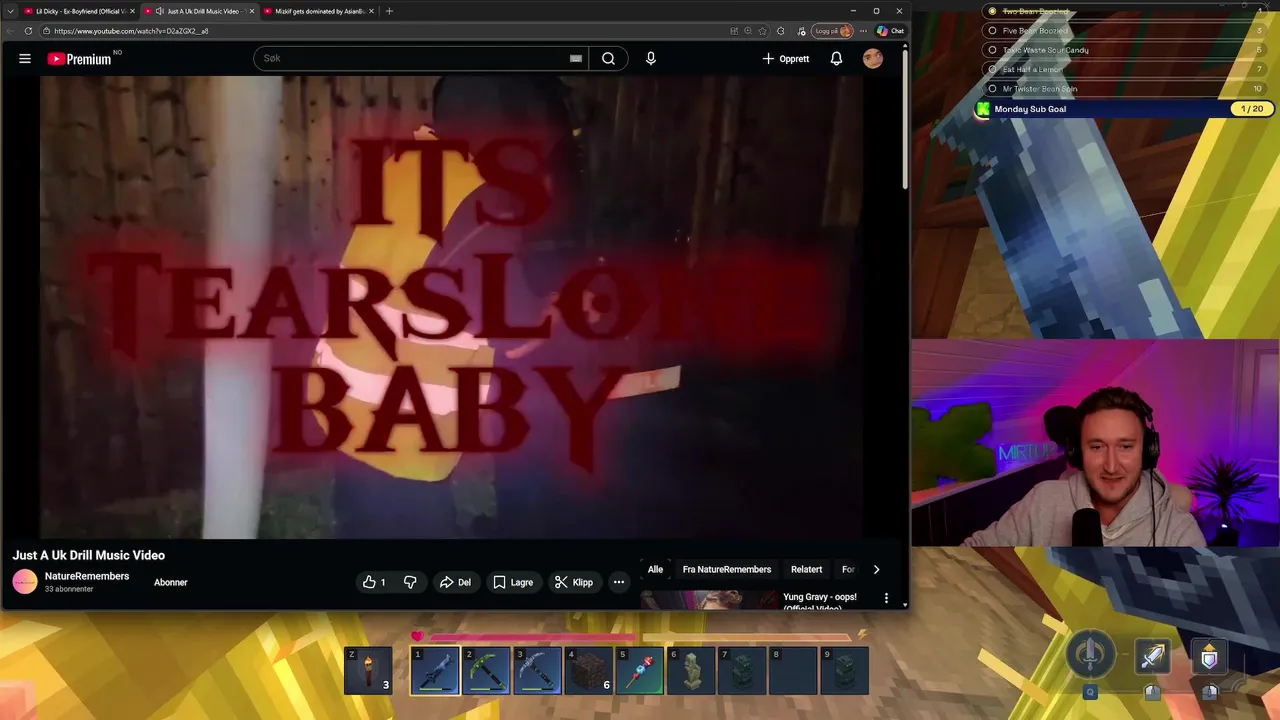
Task: Select Two Bean Boozled radio option
Action: (992, 11)
